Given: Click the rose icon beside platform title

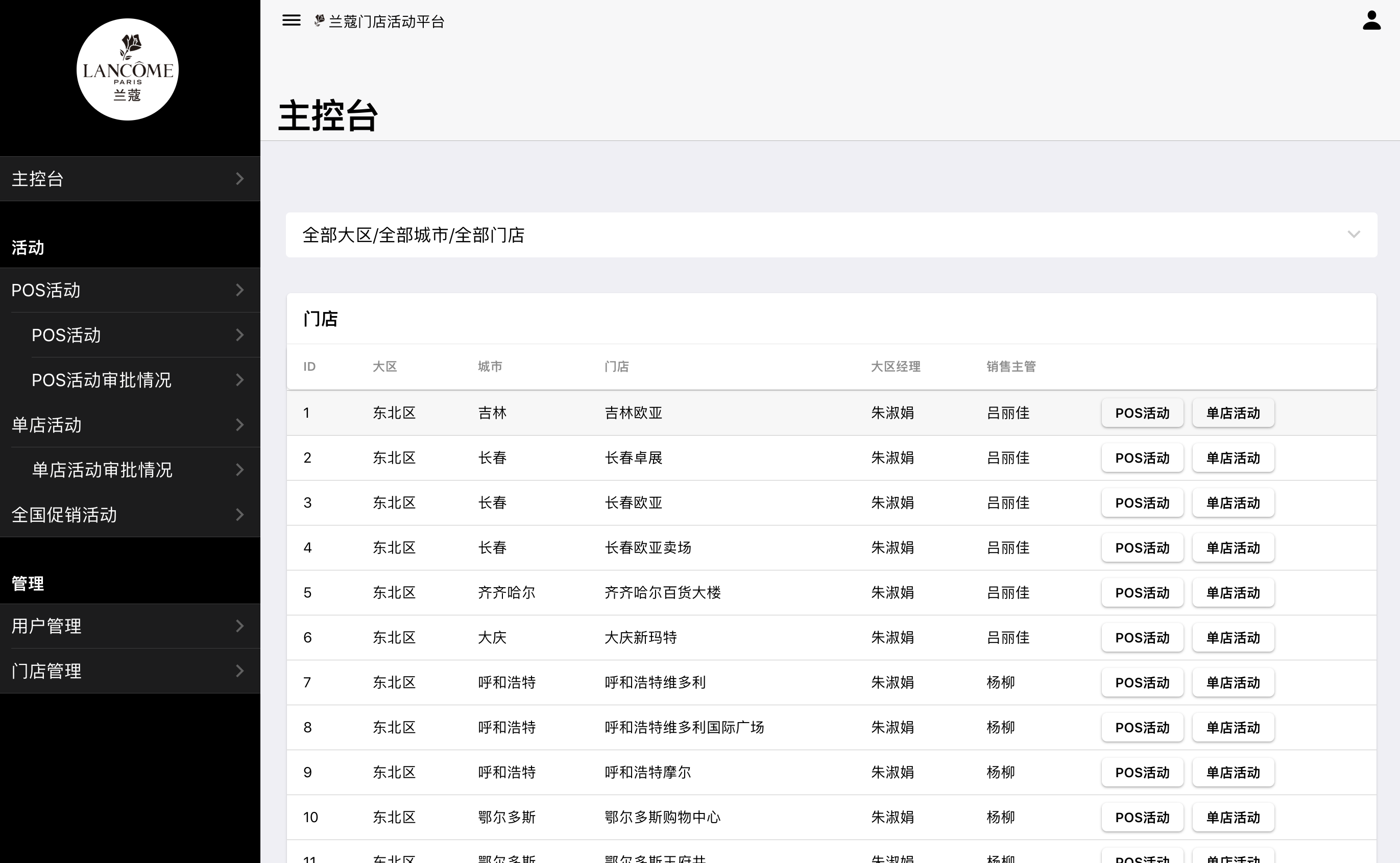Looking at the screenshot, I should coord(320,21).
